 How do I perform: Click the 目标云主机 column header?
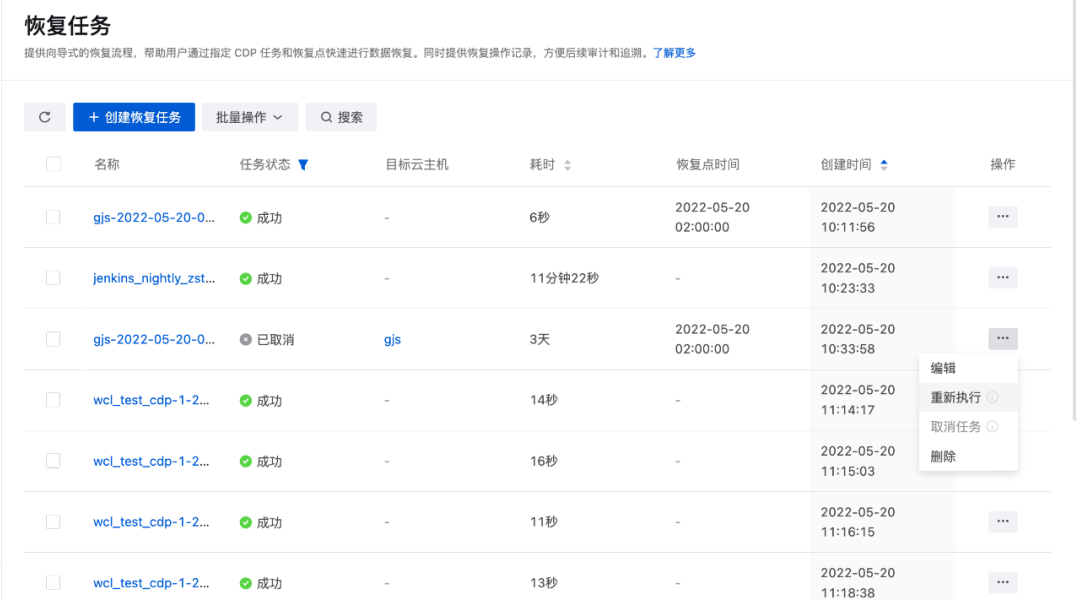[417, 165]
